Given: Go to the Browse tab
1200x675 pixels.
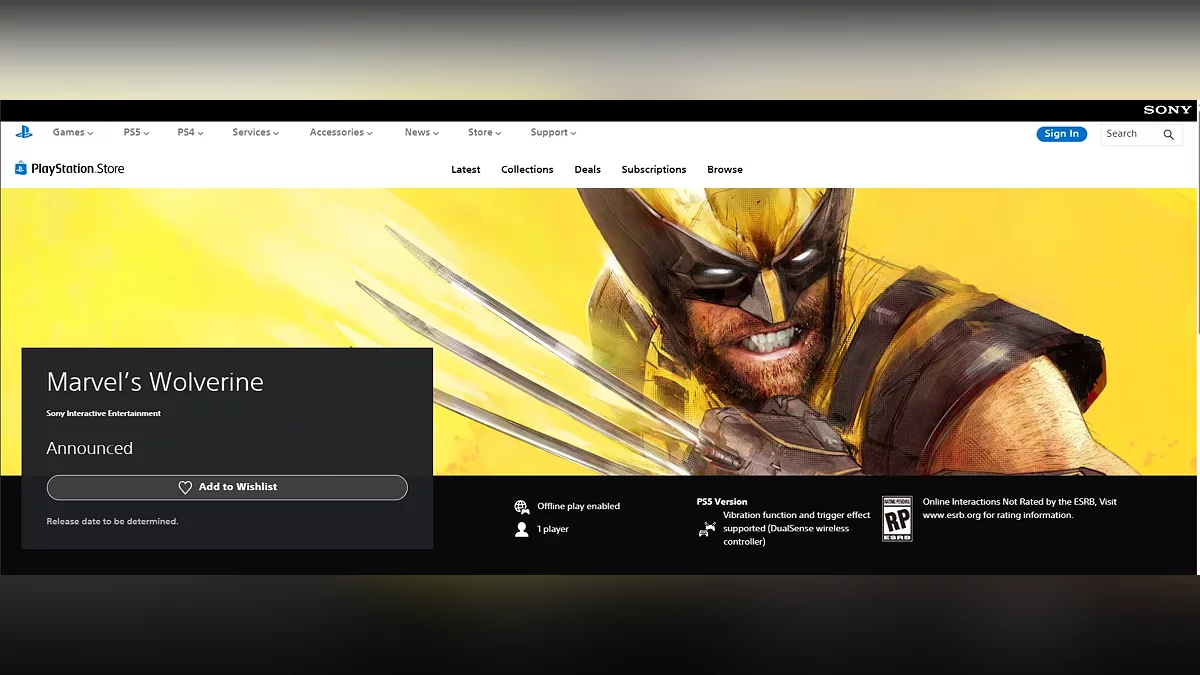Looking at the screenshot, I should [x=725, y=170].
